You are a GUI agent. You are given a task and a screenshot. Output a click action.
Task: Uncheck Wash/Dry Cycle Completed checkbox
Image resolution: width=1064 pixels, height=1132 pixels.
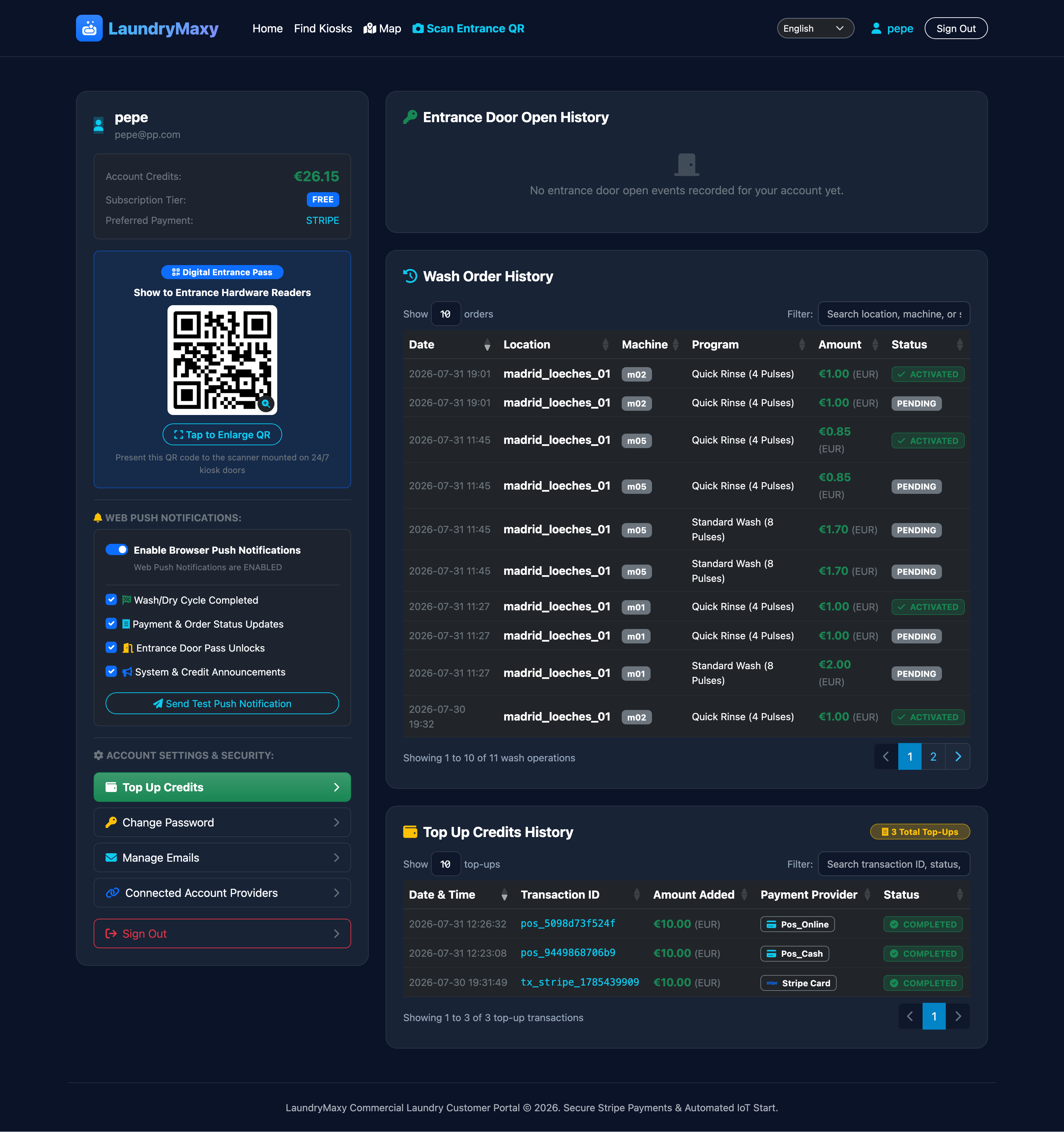point(111,599)
